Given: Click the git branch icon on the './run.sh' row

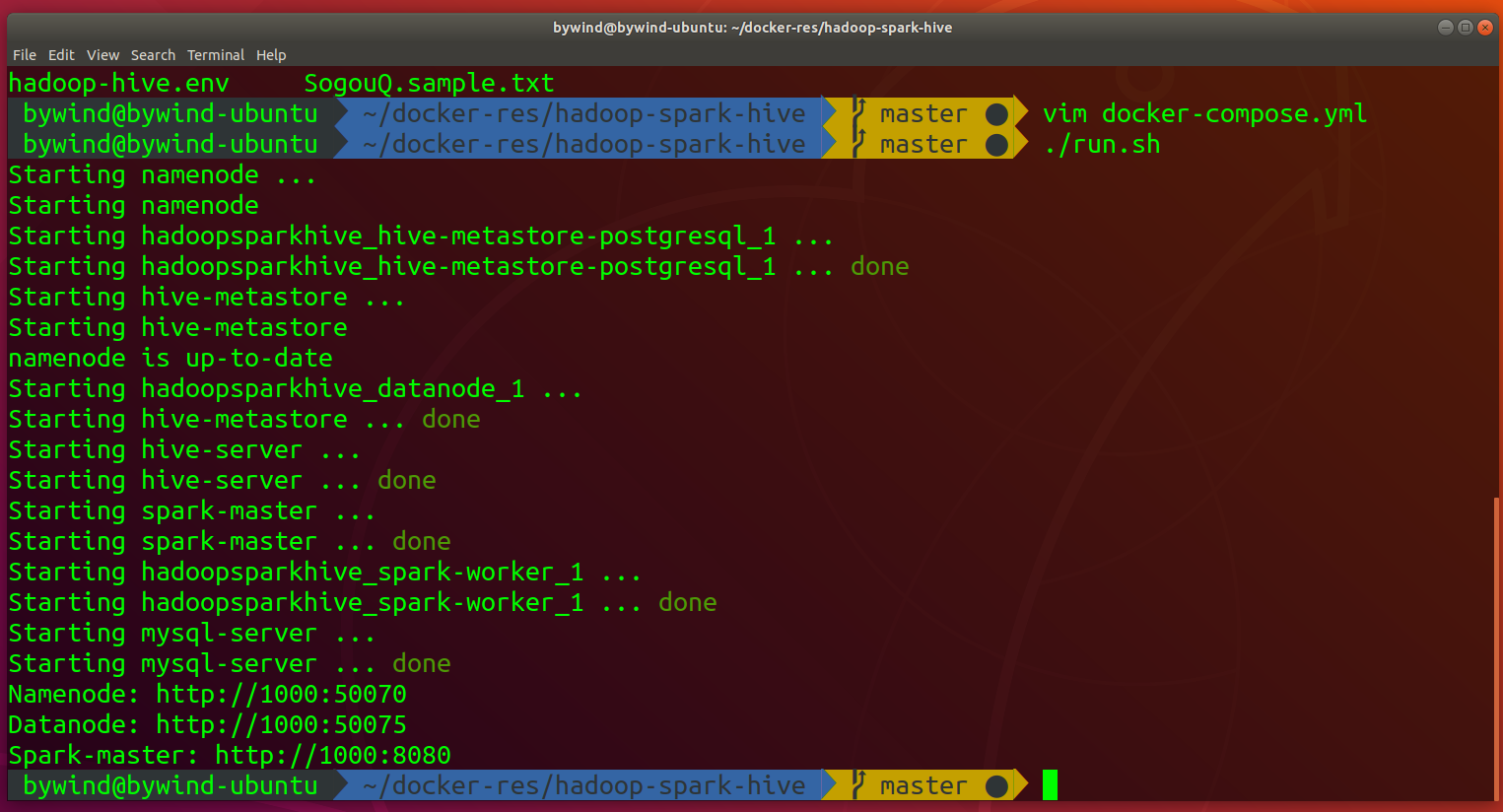Looking at the screenshot, I should [858, 145].
